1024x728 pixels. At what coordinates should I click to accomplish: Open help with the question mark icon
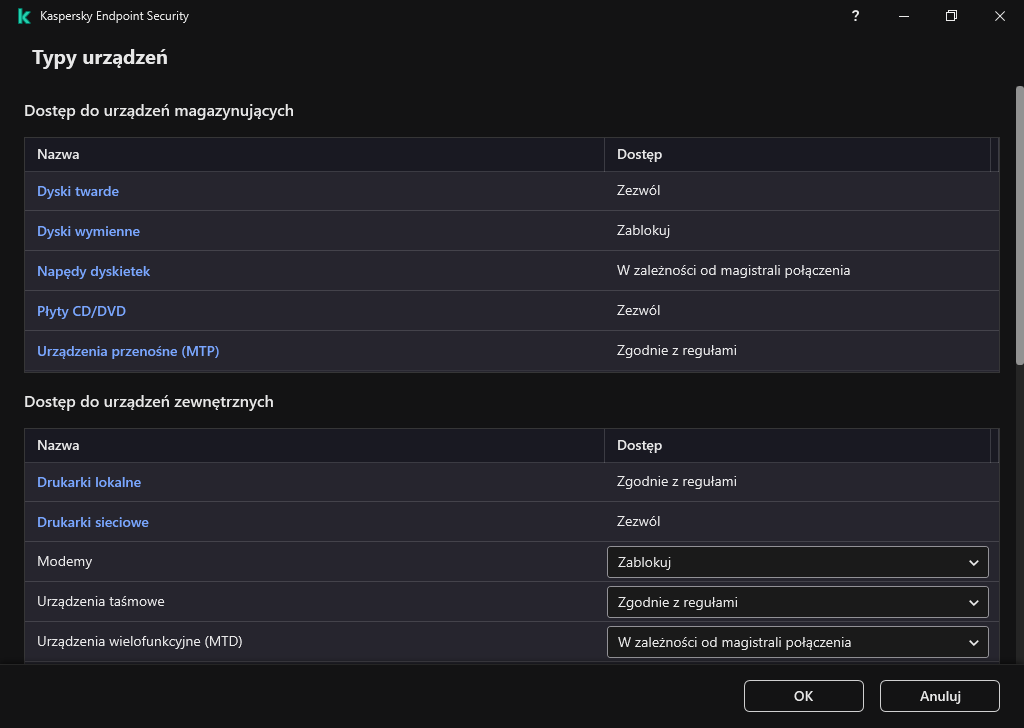(855, 16)
